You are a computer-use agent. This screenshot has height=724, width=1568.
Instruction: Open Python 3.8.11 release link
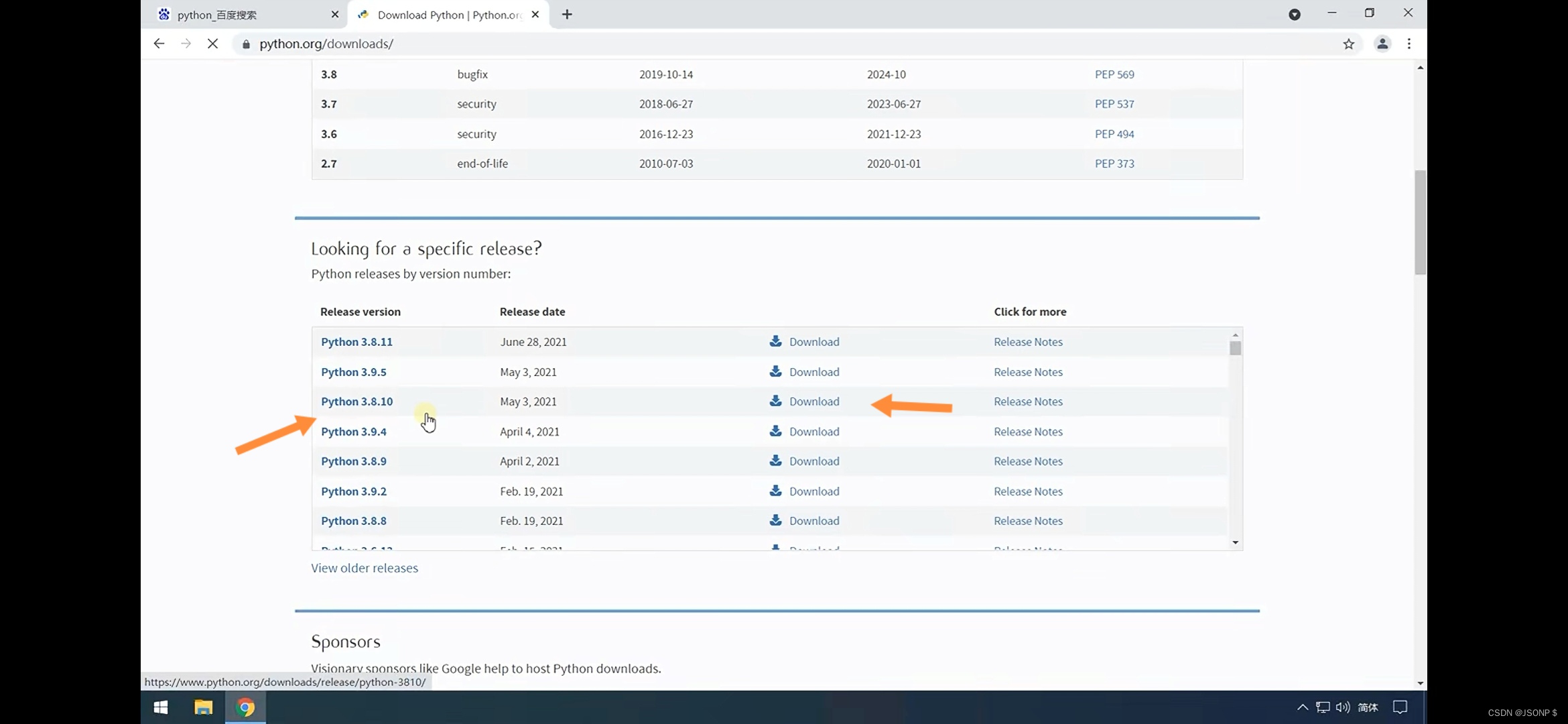click(356, 342)
